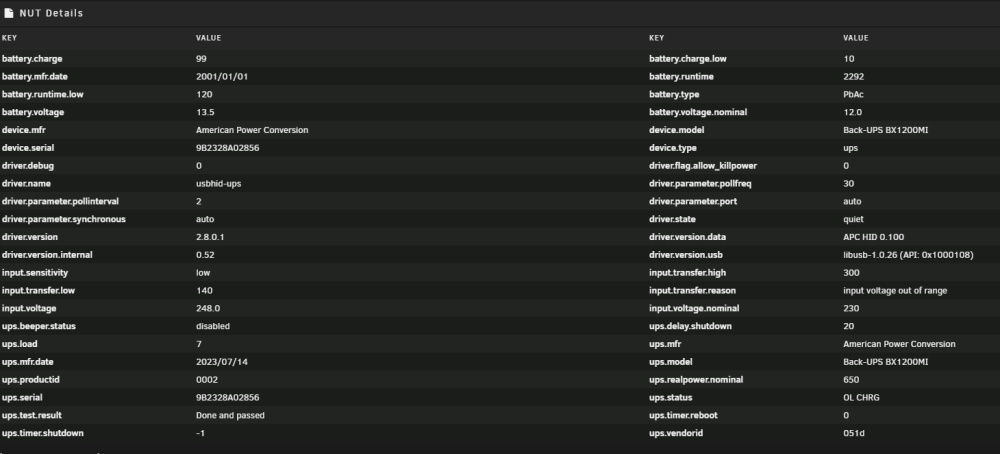Click the driver.name value usbhid-ups
1000x454 pixels.
pos(218,184)
